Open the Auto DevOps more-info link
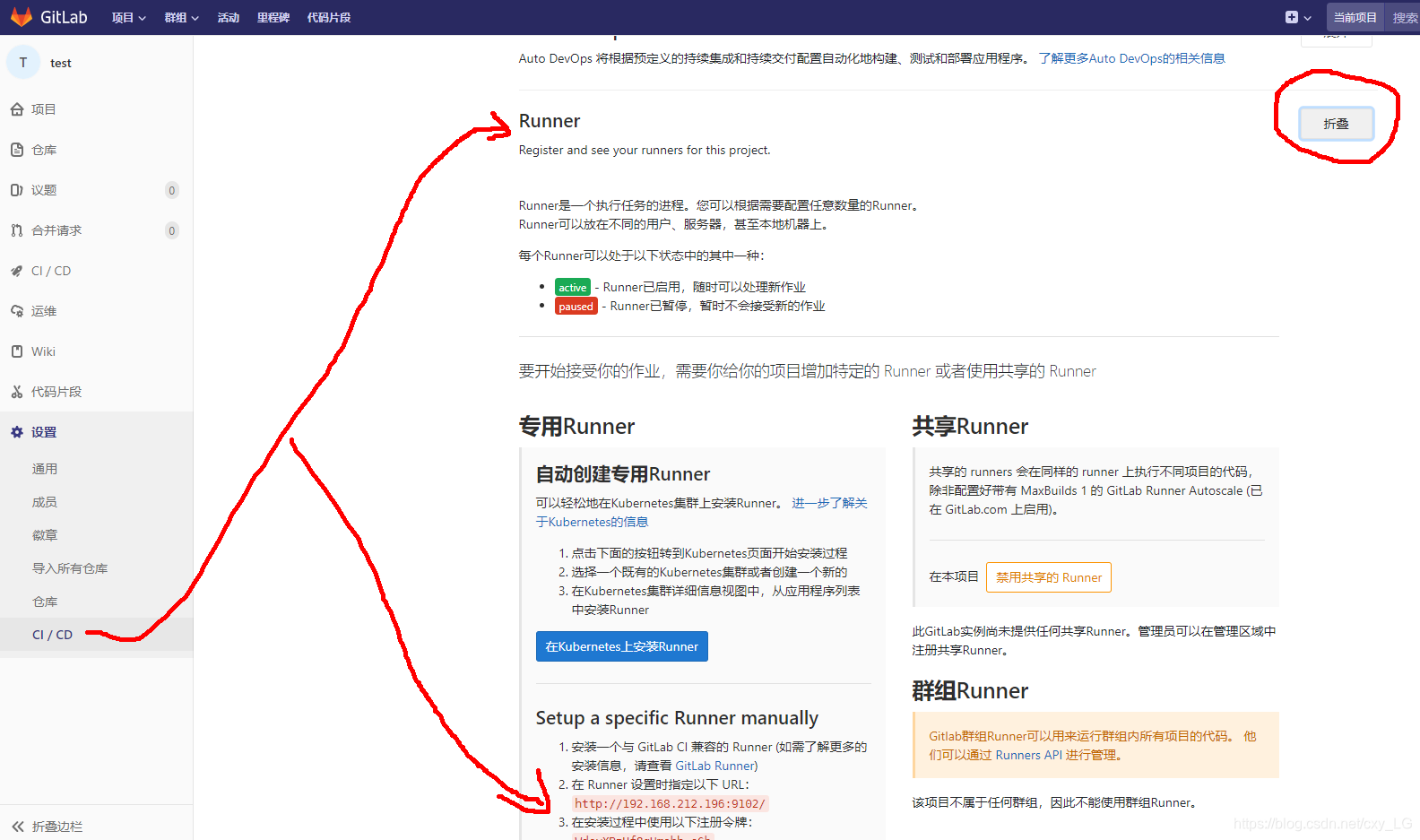The width and height of the screenshot is (1420, 840). coord(1131,58)
